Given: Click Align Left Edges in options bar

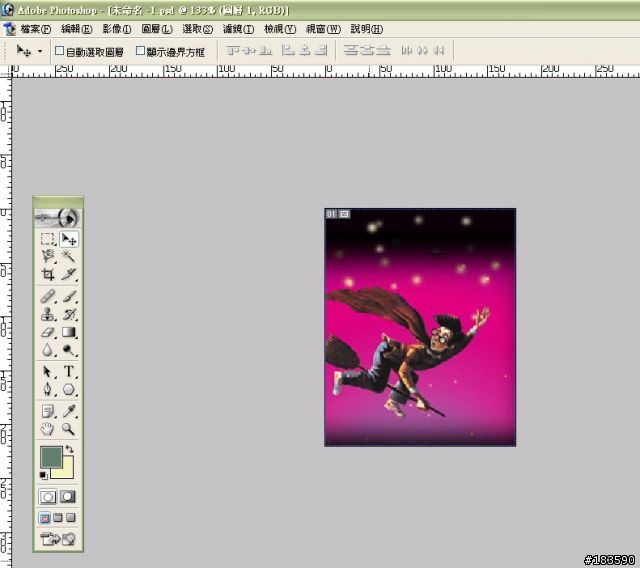Looking at the screenshot, I should [288, 50].
